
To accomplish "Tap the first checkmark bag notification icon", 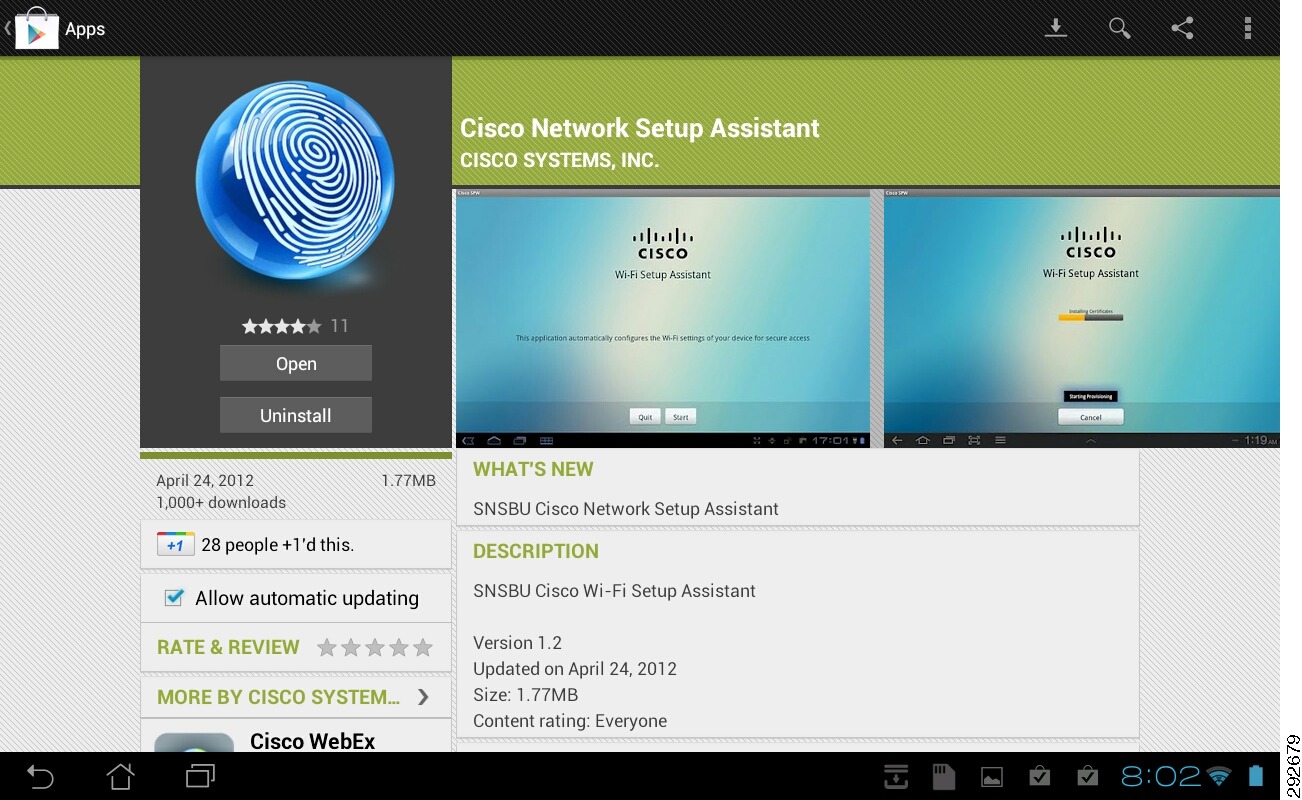I will click(1039, 776).
